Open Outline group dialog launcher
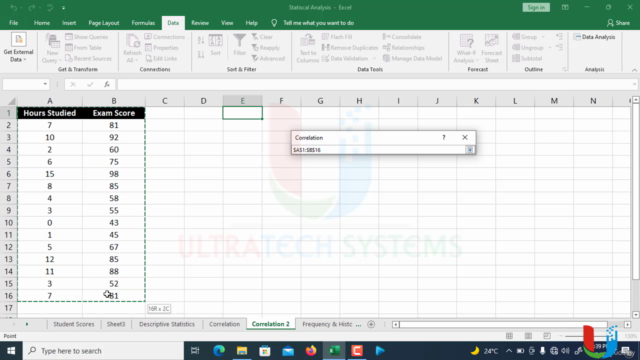Screen dimensions: 640x360 (564, 69)
